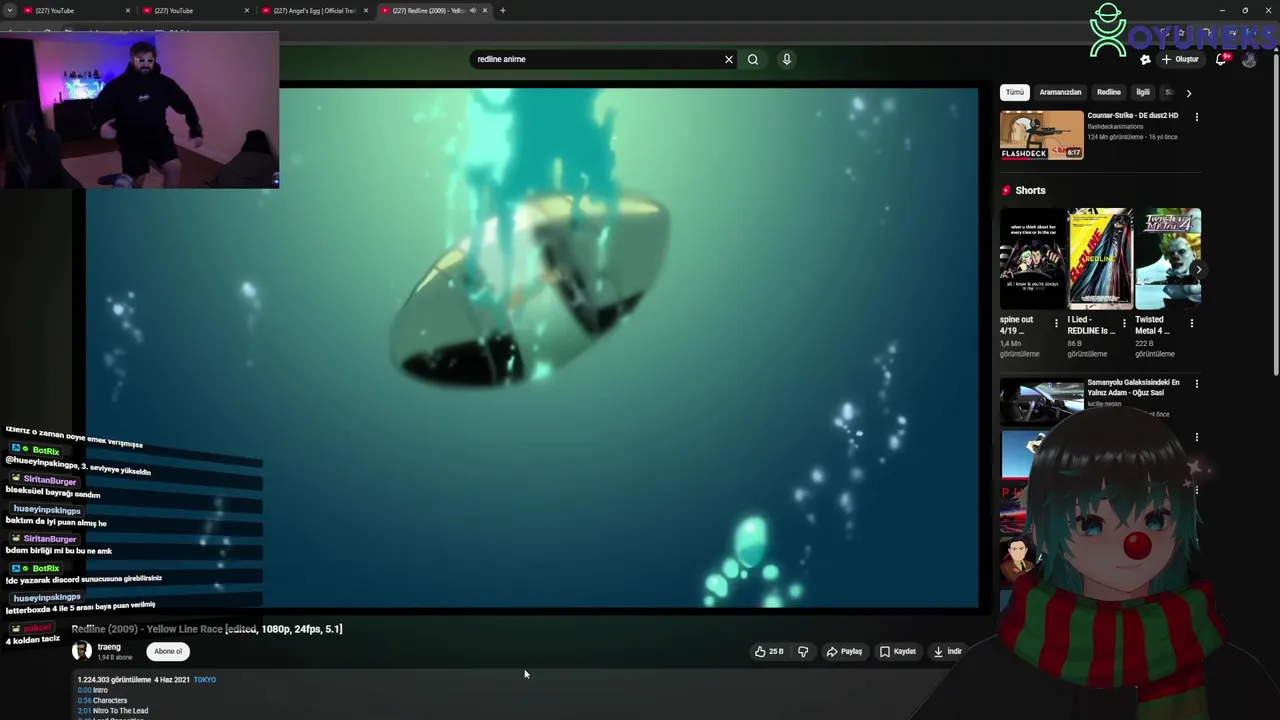
Task: Download the video with İndir button
Action: [x=947, y=652]
